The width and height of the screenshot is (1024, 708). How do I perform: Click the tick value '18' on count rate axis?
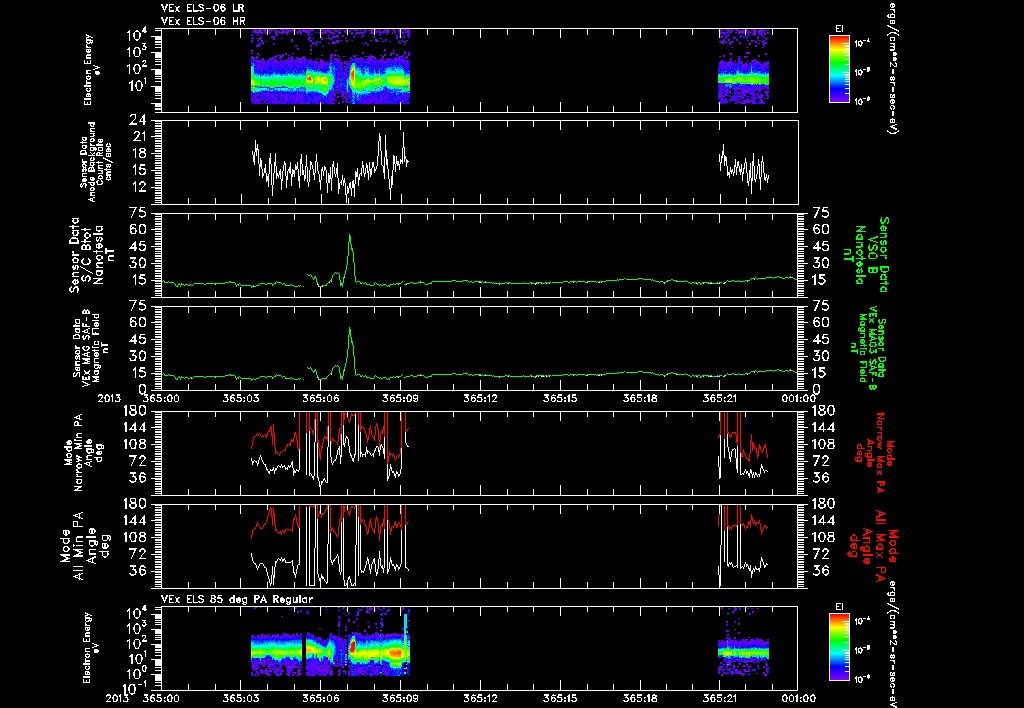[138, 153]
